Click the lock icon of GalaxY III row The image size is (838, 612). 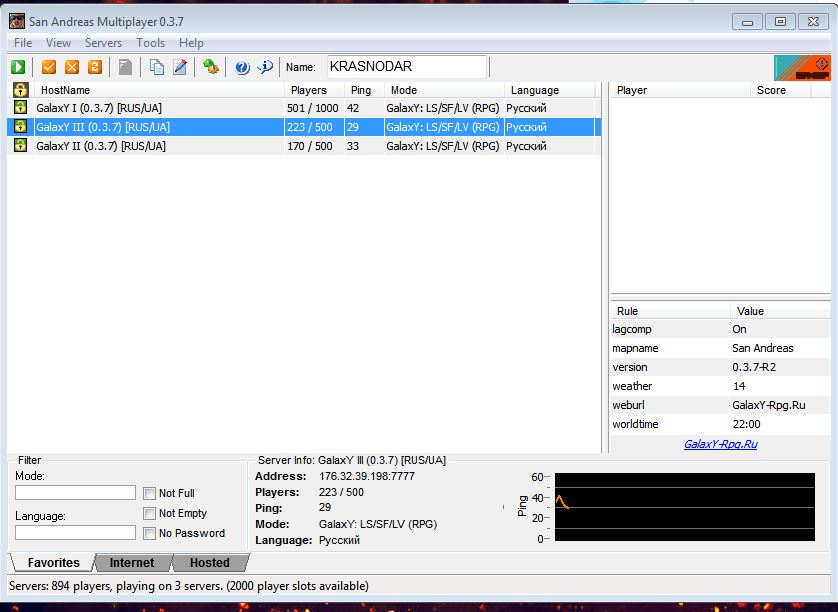[20, 127]
